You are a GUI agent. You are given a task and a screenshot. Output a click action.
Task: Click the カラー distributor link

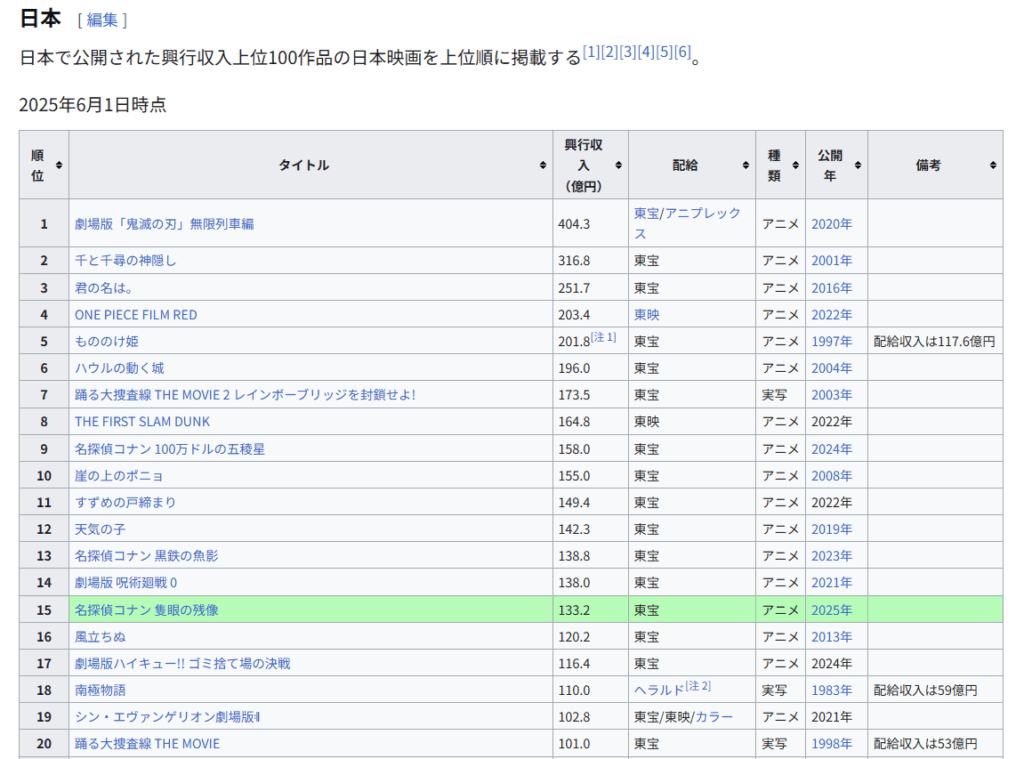pos(714,717)
